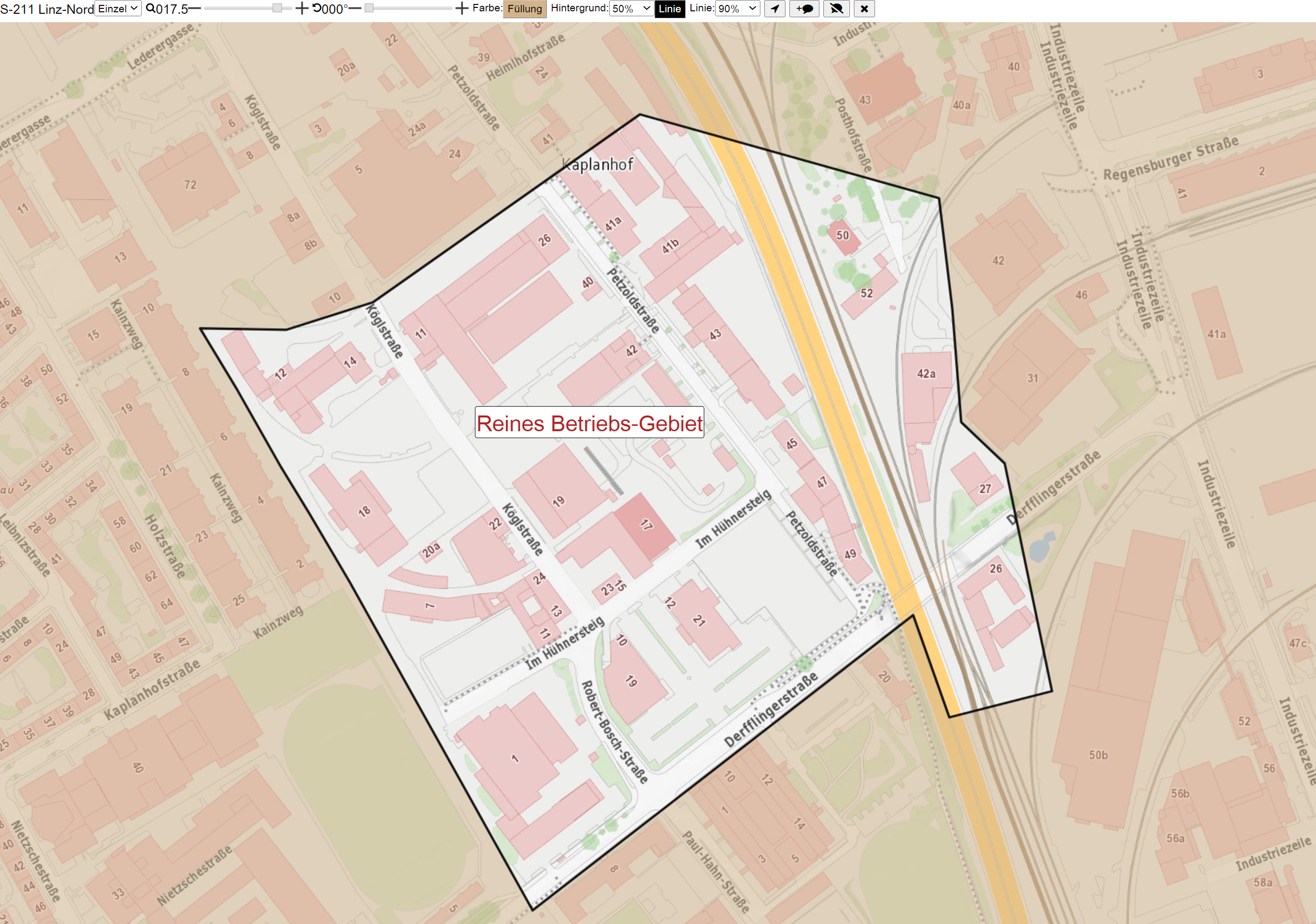Decrease zoom with minus icon
The height and width of the screenshot is (924, 1316).
195,8
